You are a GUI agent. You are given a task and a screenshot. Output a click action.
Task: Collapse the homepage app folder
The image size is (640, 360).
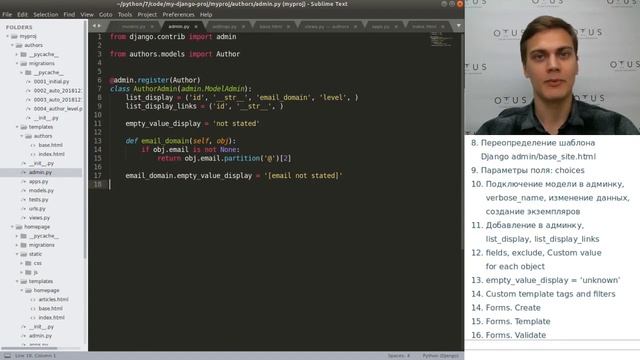pos(12,227)
